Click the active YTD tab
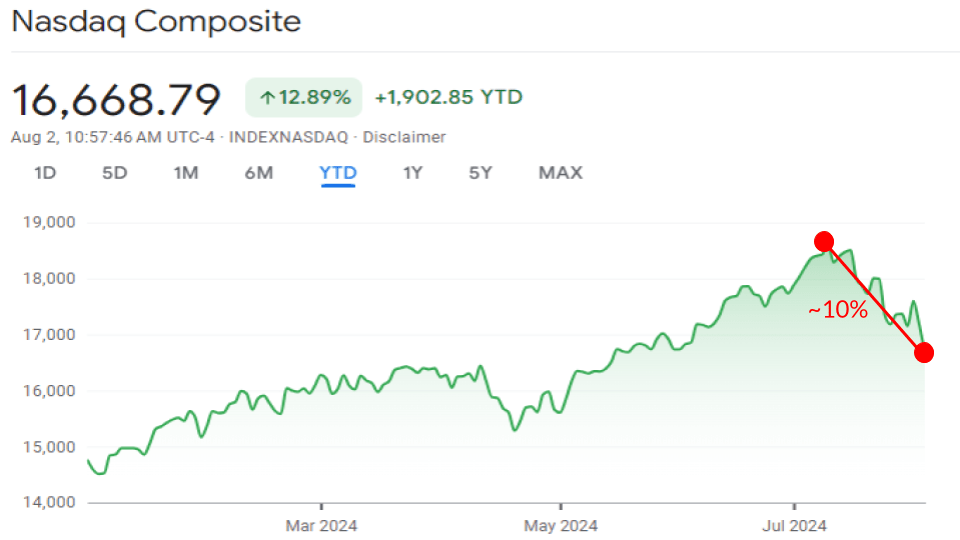Screen dimensions: 960x540 coord(338,173)
